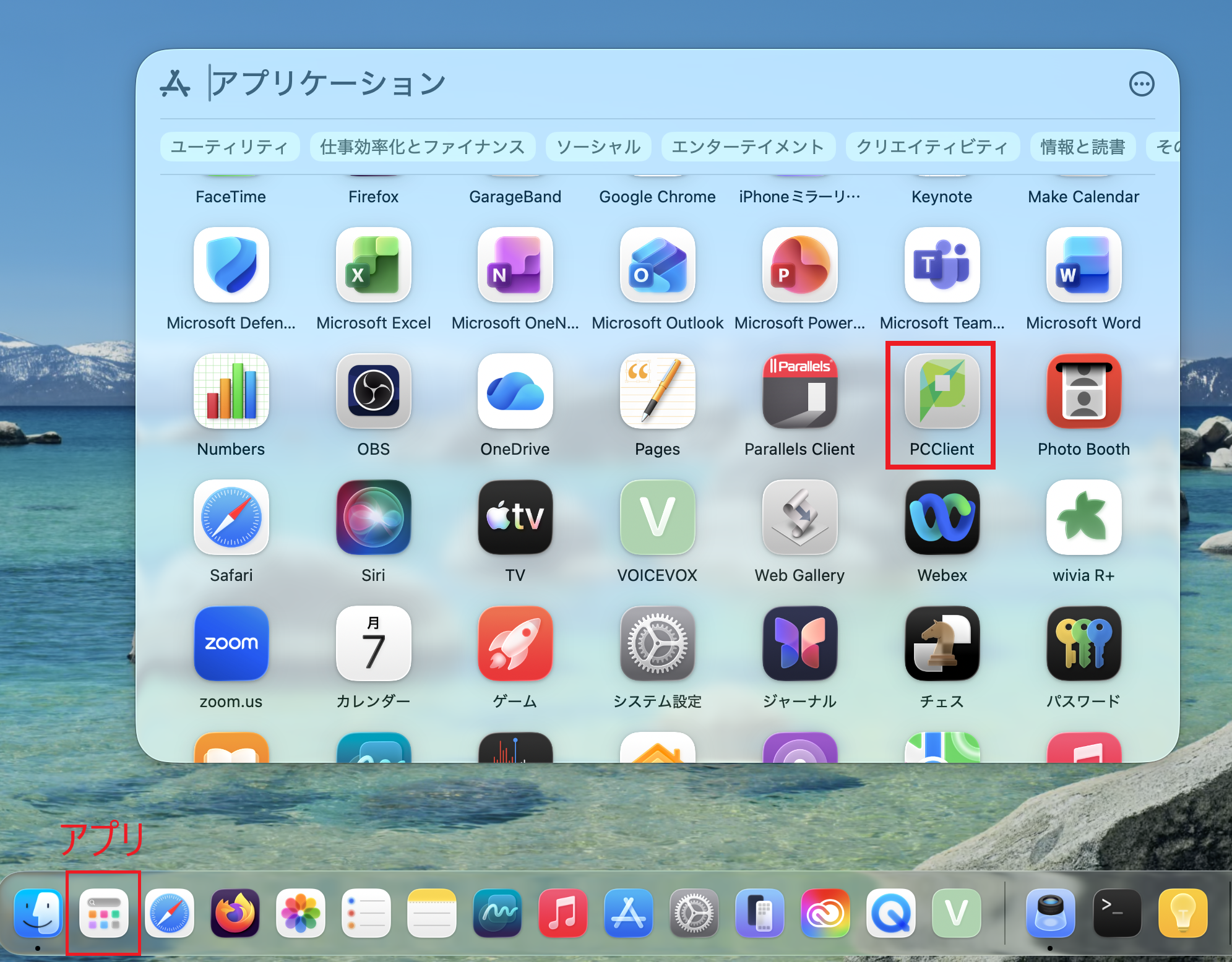This screenshot has width=1232, height=962.
Task: Open Microsoft OneNote
Action: point(515,265)
